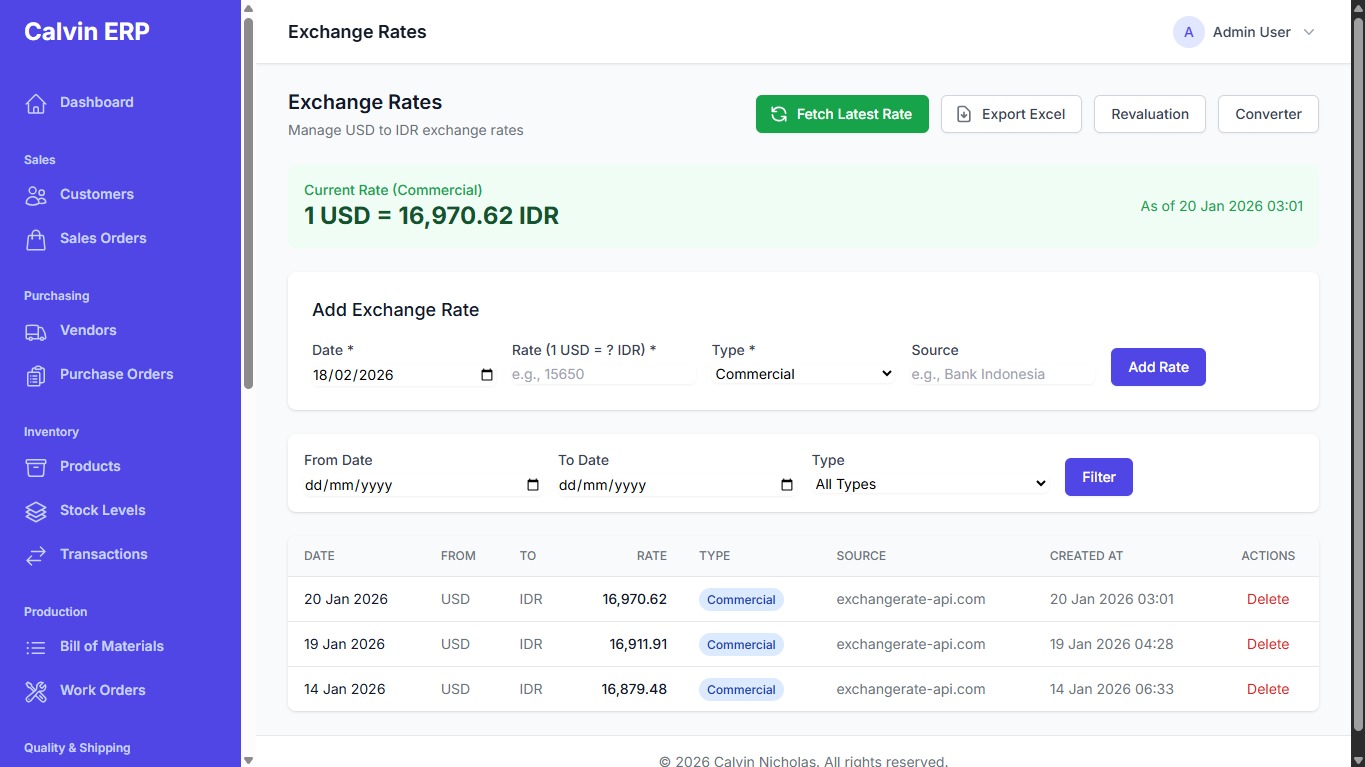1365x767 pixels.
Task: Expand the All Types filter dropdown
Action: pyautogui.click(x=930, y=484)
